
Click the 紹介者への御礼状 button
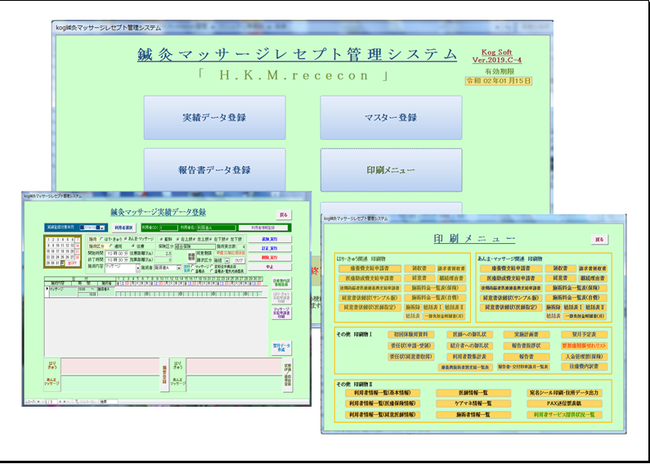click(469, 345)
